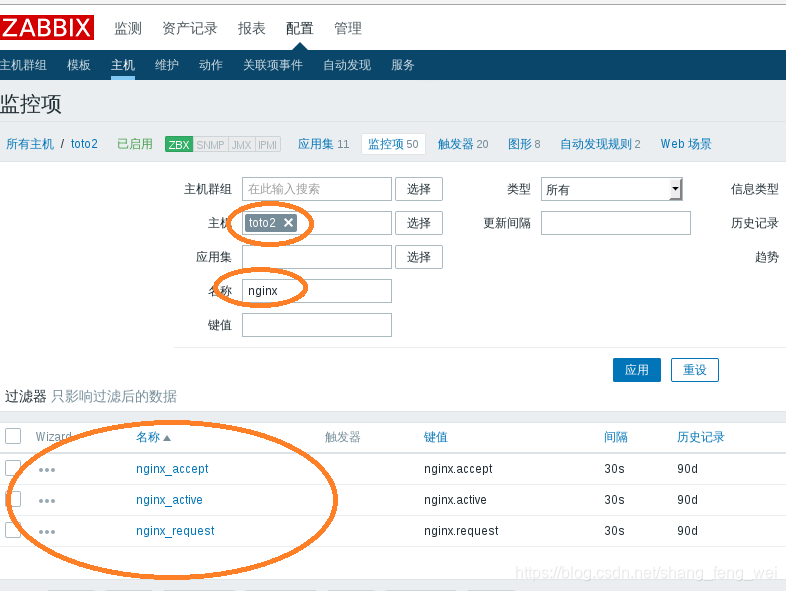Select key text nginx.accept
The width and height of the screenshot is (786, 591).
pos(458,469)
